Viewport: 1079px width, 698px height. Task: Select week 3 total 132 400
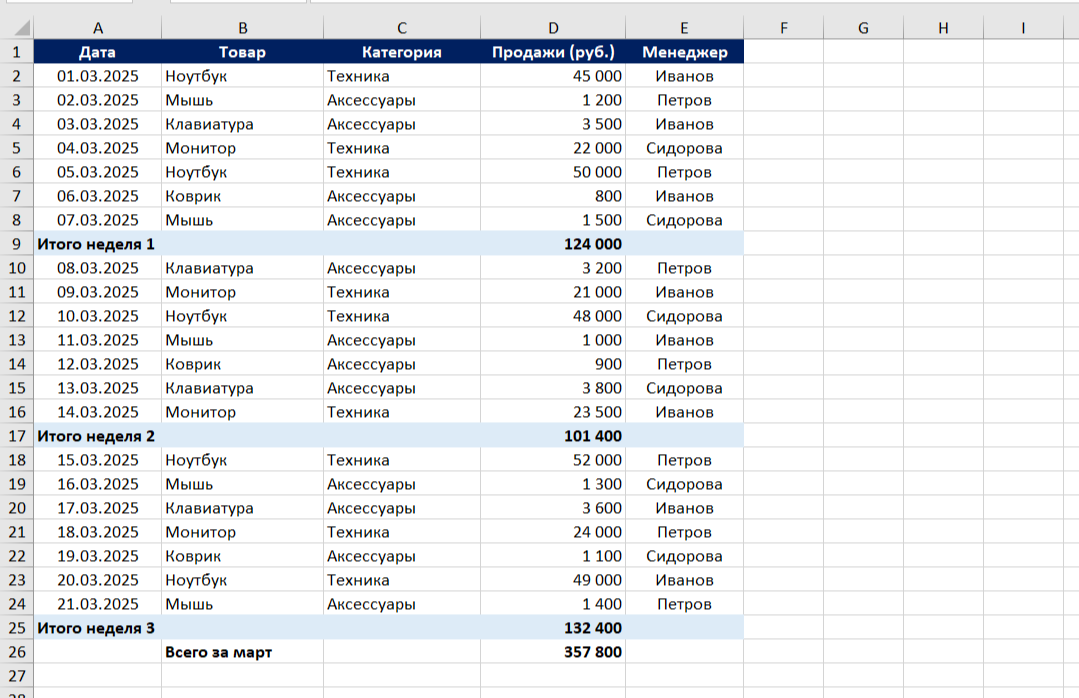553,628
